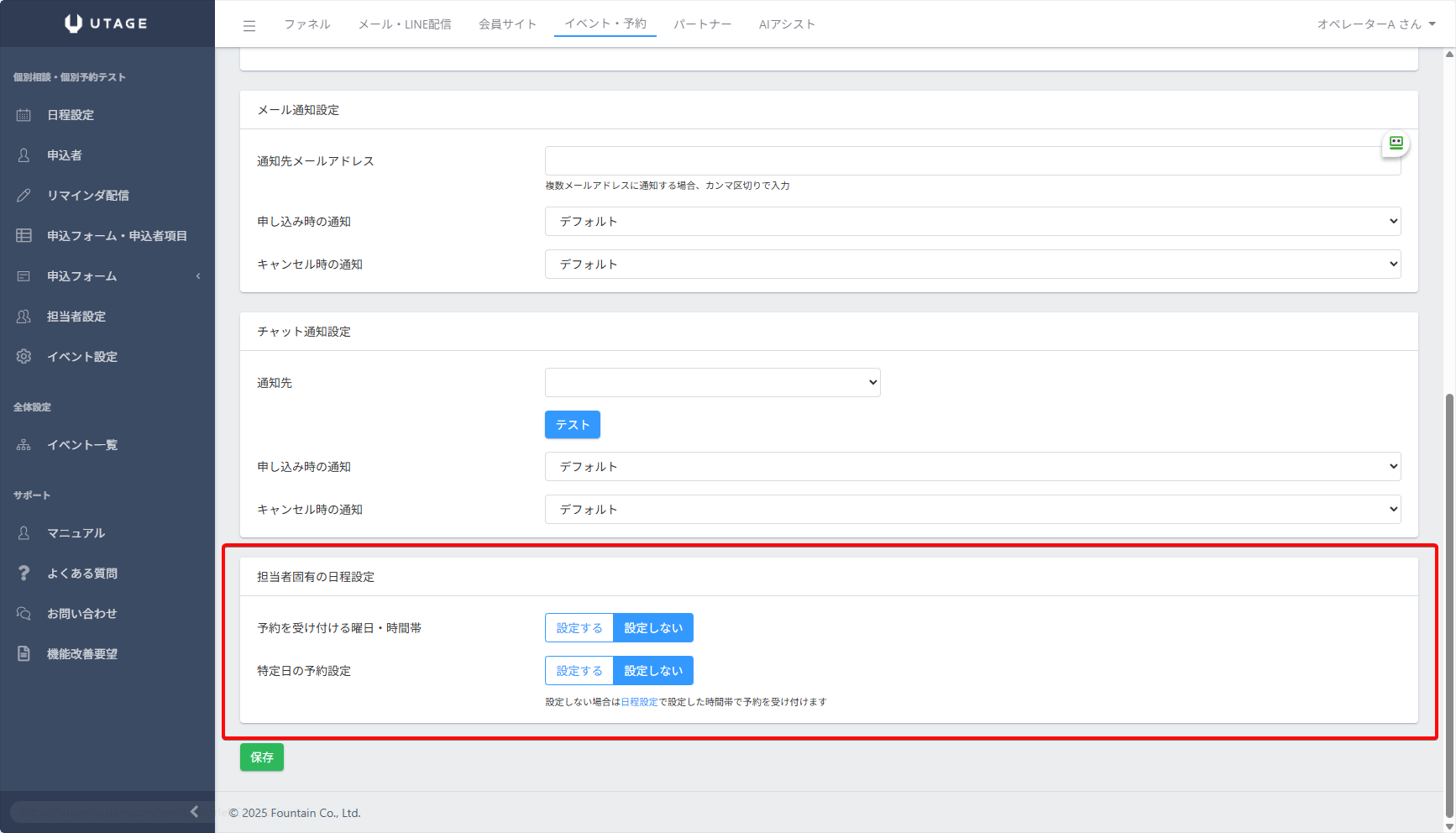Click the person icon beside 申込者
This screenshot has width=1456, height=833.
coord(24,155)
